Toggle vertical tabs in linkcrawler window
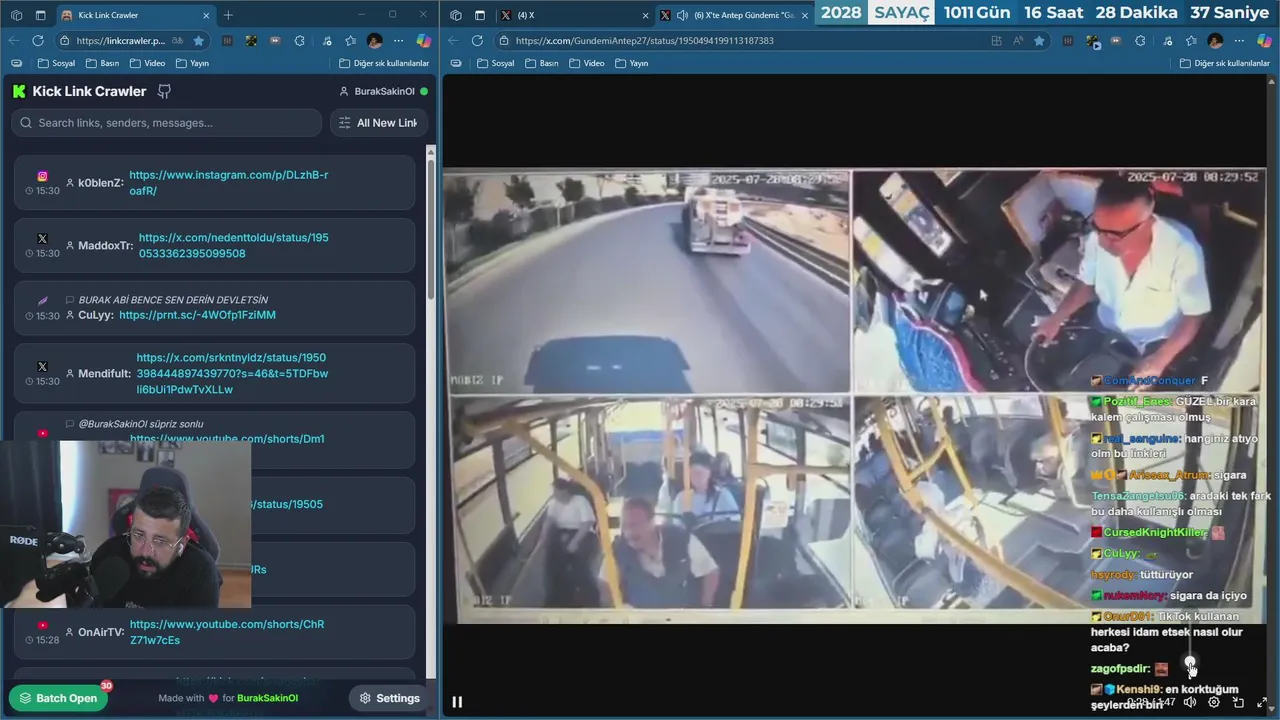This screenshot has width=1280, height=720. [40, 15]
